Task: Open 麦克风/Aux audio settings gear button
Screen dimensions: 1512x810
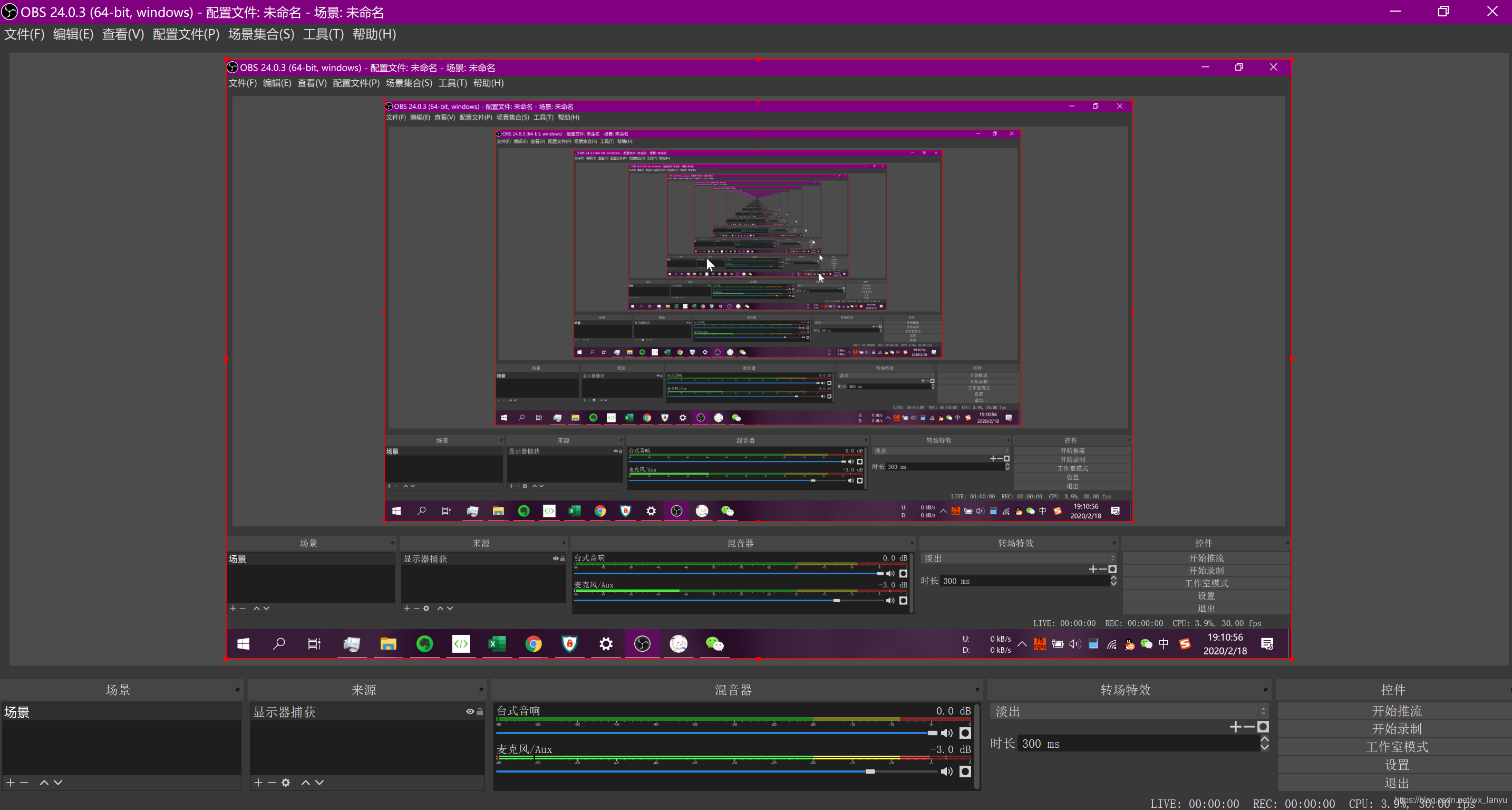Action: 965,772
